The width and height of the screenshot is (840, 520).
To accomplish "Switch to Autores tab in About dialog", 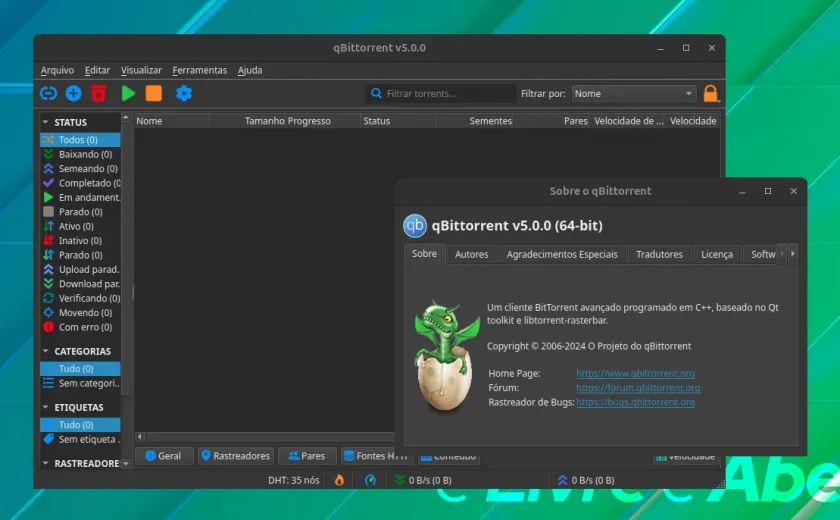I will click(471, 254).
